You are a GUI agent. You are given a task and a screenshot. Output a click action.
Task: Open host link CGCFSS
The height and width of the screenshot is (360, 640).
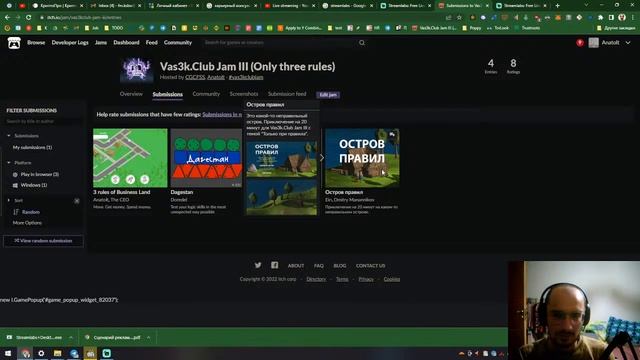tap(195, 77)
